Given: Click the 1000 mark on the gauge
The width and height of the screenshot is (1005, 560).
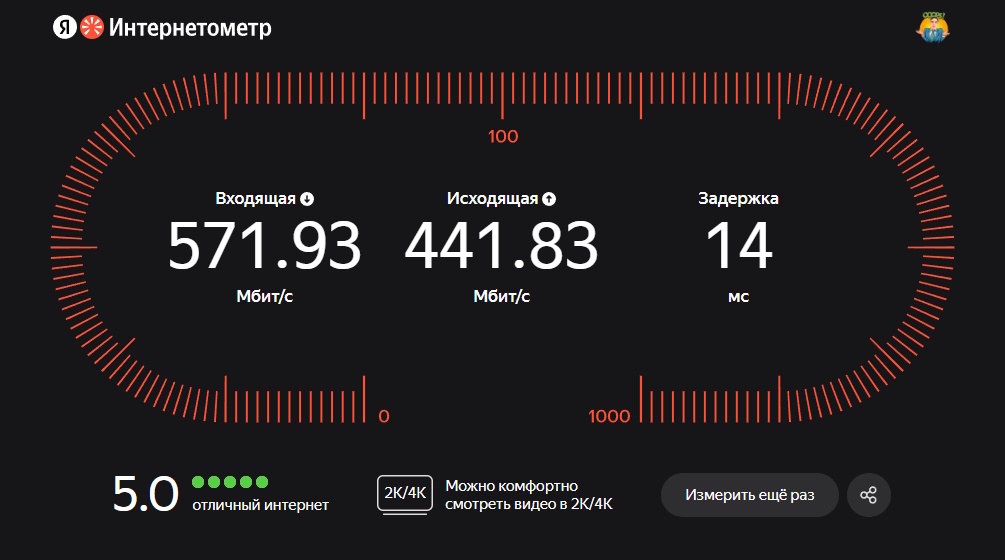Looking at the screenshot, I should pos(610,416).
